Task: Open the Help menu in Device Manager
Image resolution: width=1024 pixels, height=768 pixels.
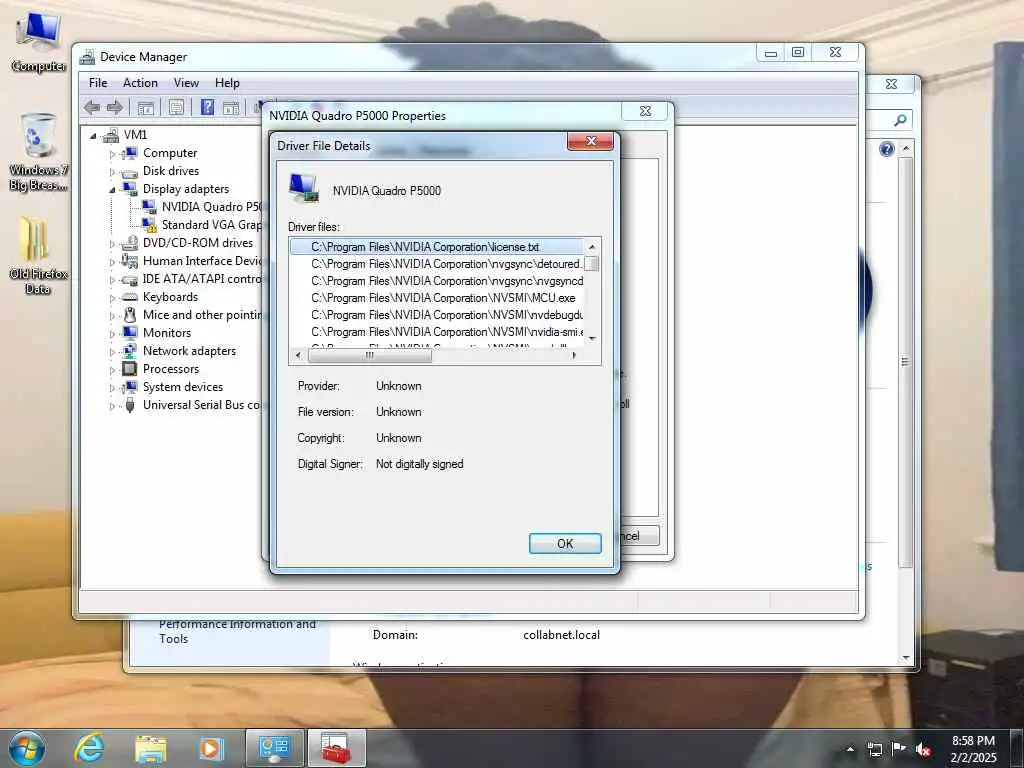Action: point(227,83)
